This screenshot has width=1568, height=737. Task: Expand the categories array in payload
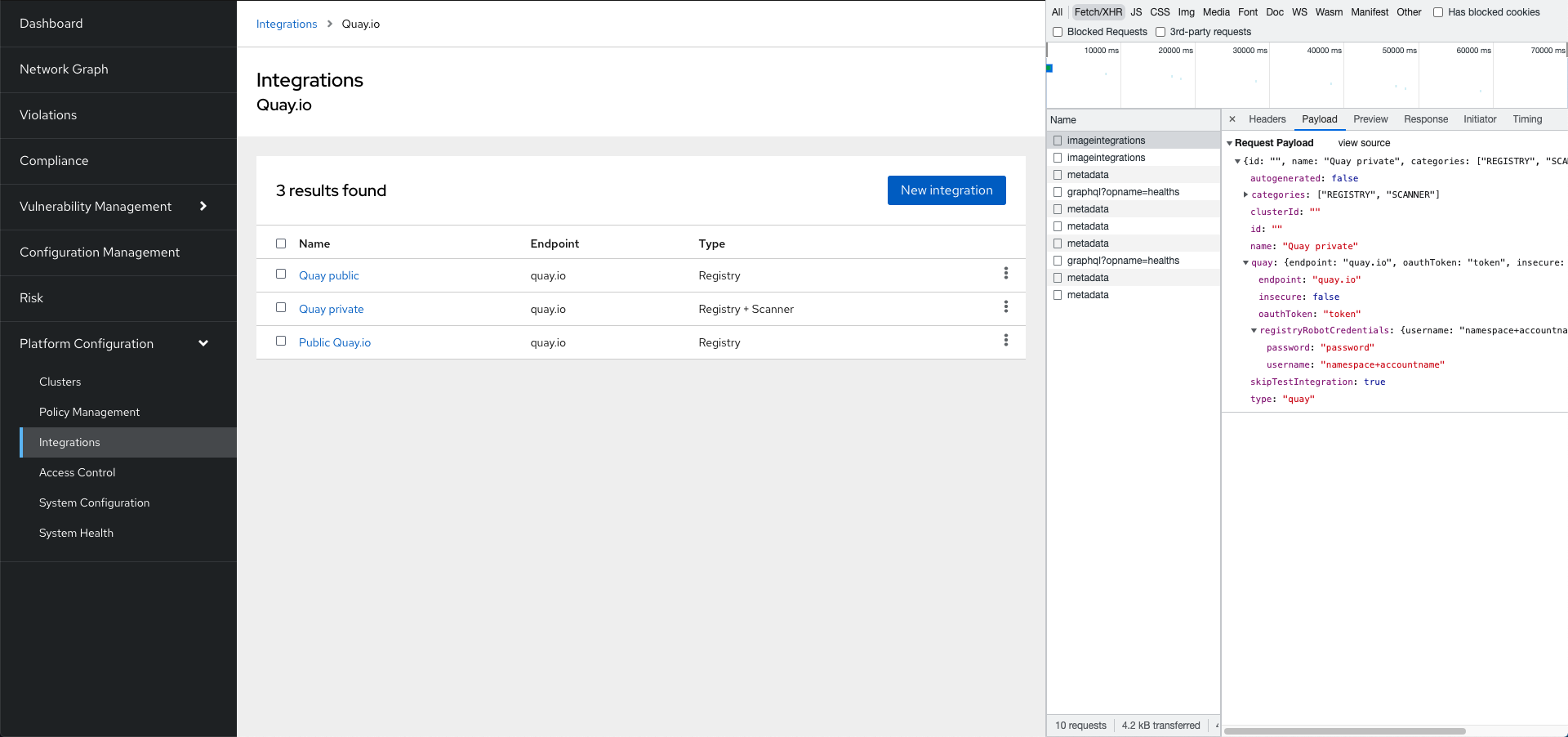(1245, 194)
